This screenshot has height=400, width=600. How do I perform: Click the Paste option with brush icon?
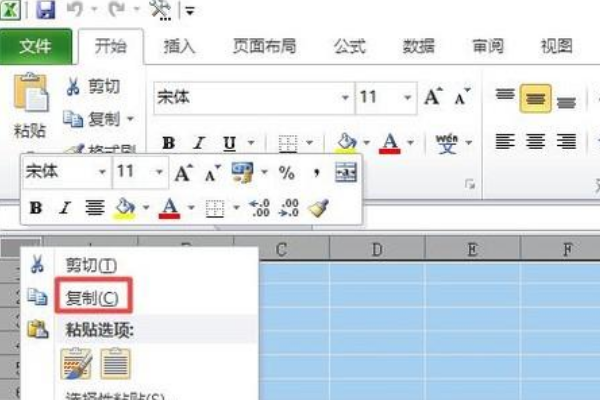[76, 363]
